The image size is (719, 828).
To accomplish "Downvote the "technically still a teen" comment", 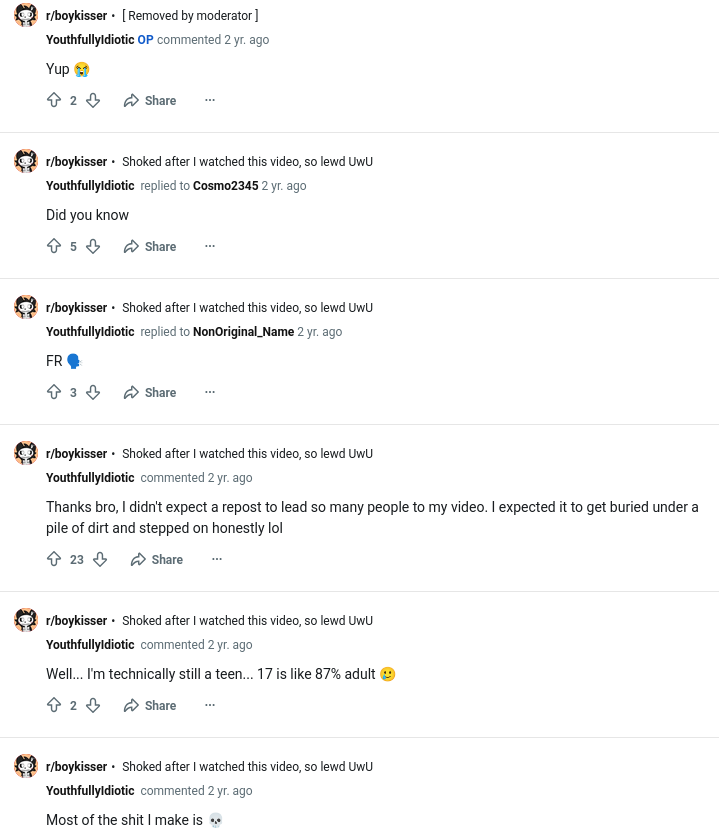I will (x=93, y=705).
